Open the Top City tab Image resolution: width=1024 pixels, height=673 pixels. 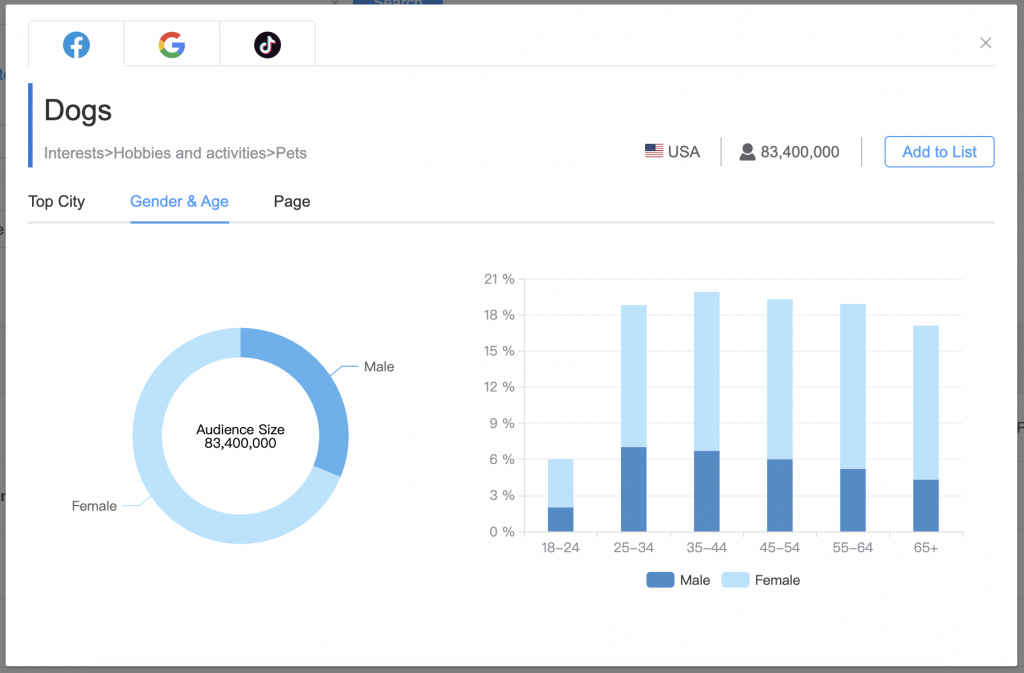coord(56,202)
